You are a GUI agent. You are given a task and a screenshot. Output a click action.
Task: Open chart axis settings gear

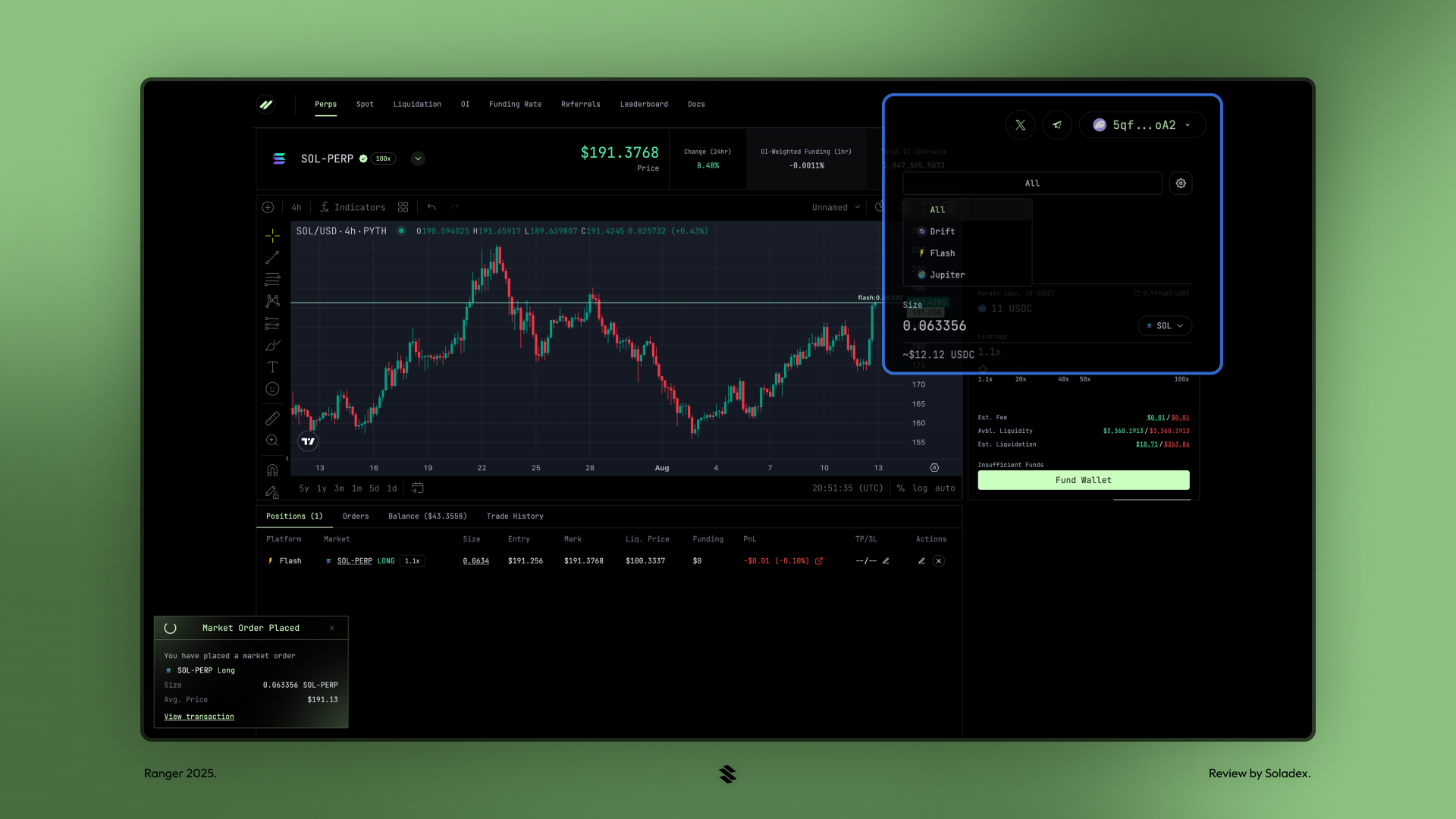click(934, 468)
